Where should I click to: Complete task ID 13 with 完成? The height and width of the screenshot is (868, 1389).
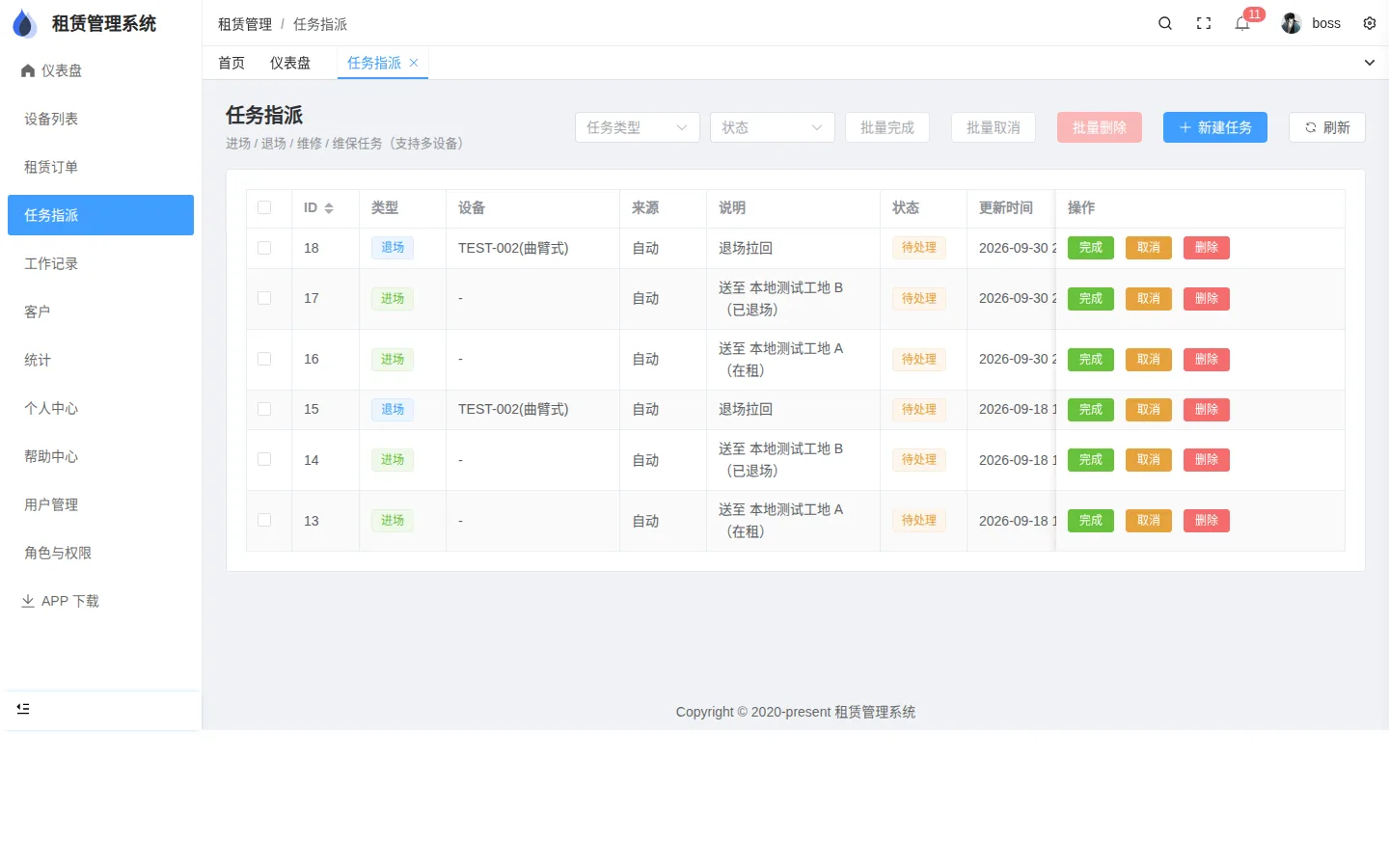click(1091, 521)
